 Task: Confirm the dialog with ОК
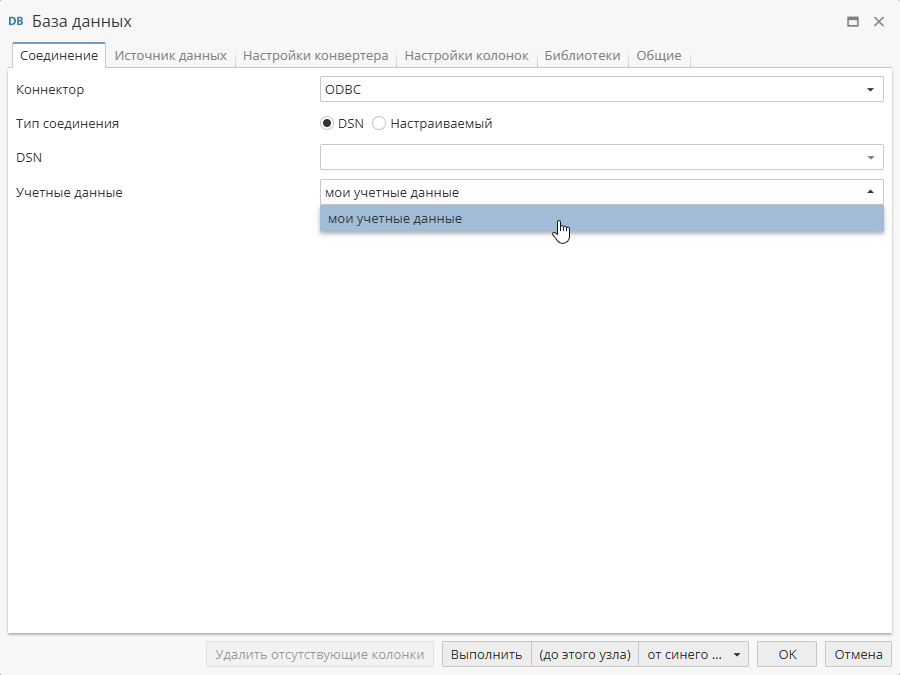pos(786,654)
